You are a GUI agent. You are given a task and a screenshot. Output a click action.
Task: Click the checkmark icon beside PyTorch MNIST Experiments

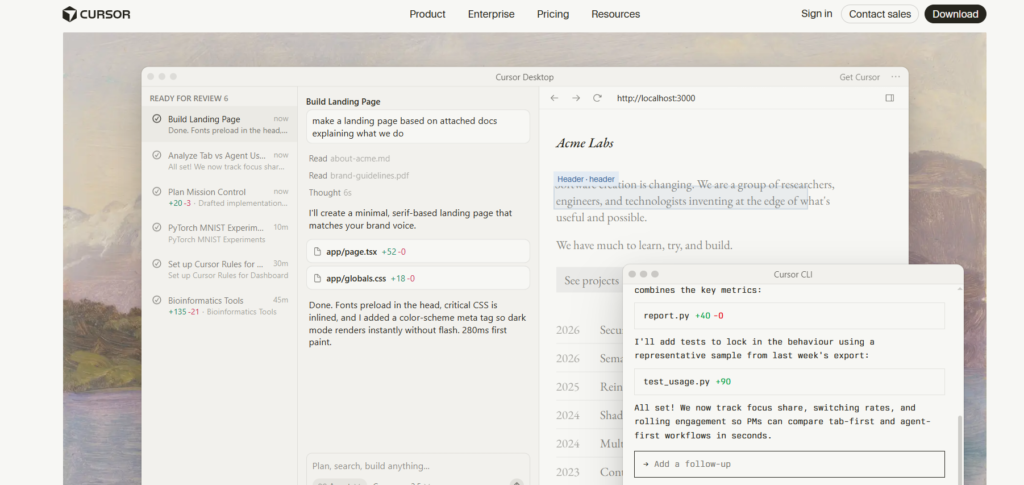click(157, 227)
